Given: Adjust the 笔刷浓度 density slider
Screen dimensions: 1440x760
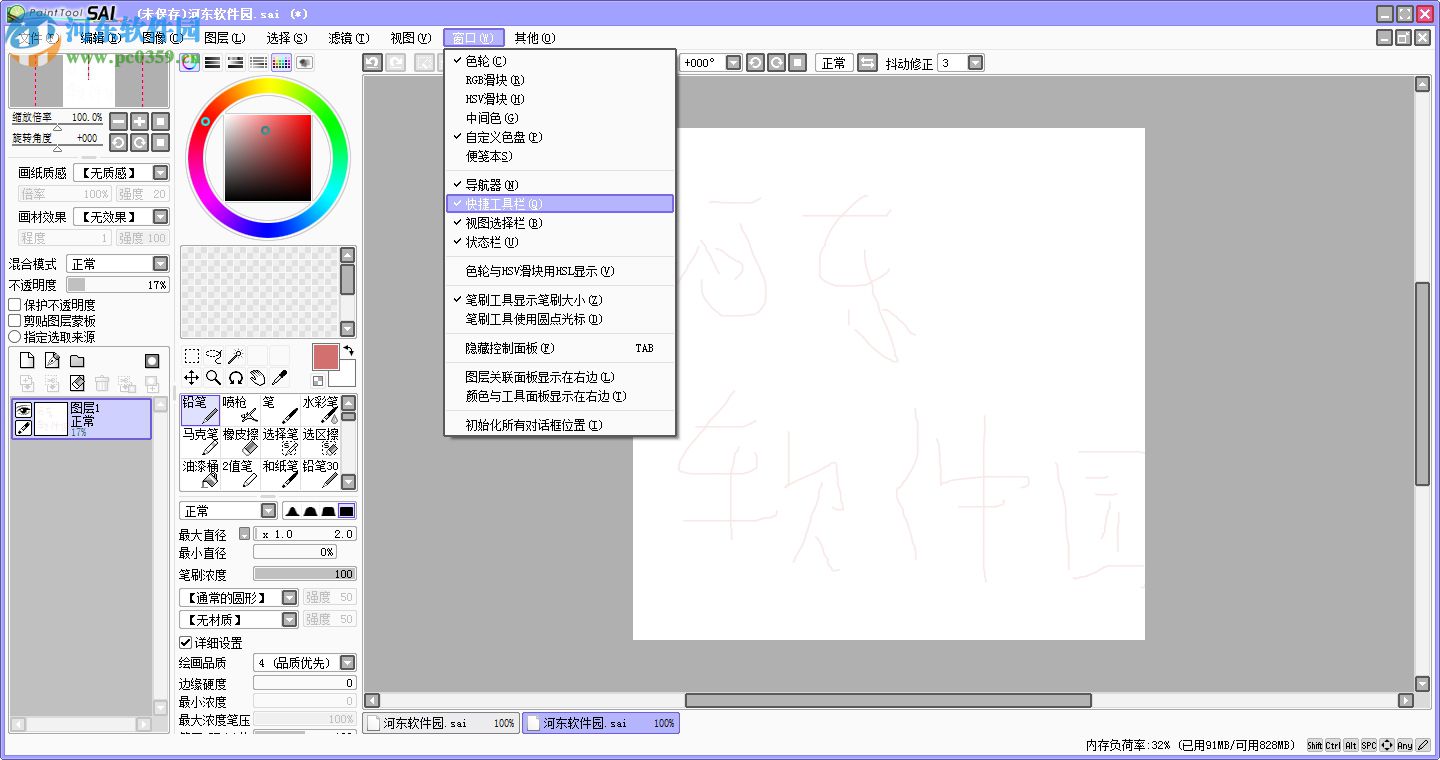Looking at the screenshot, I should tap(305, 574).
